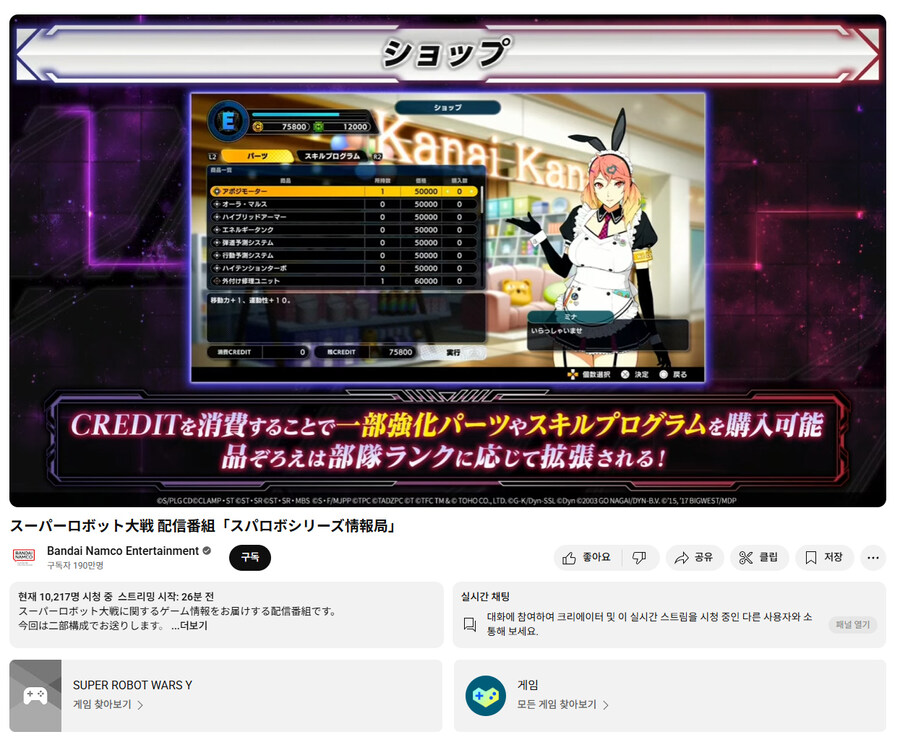This screenshot has height=750, width=900.
Task: Click the verified badge beside the channel name
Action: tap(207, 551)
